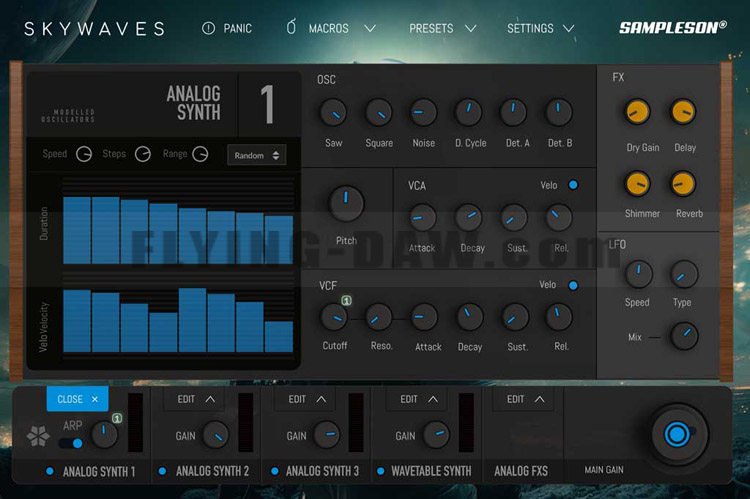Select the ANALOG SYNTH 2 label
Screen dimensions: 750x499
click(x=212, y=471)
